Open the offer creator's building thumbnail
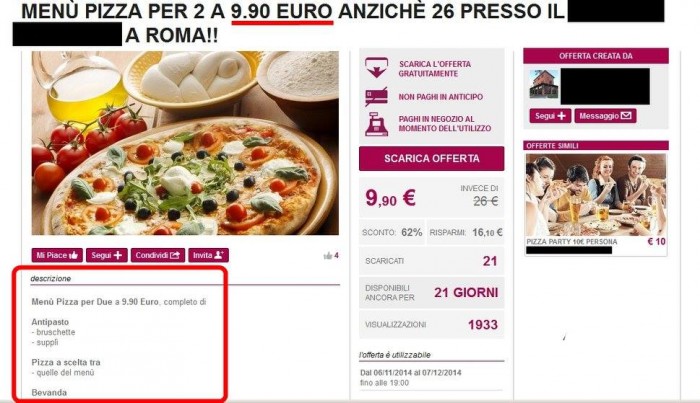Image resolution: width=700 pixels, height=403 pixels. [544, 83]
